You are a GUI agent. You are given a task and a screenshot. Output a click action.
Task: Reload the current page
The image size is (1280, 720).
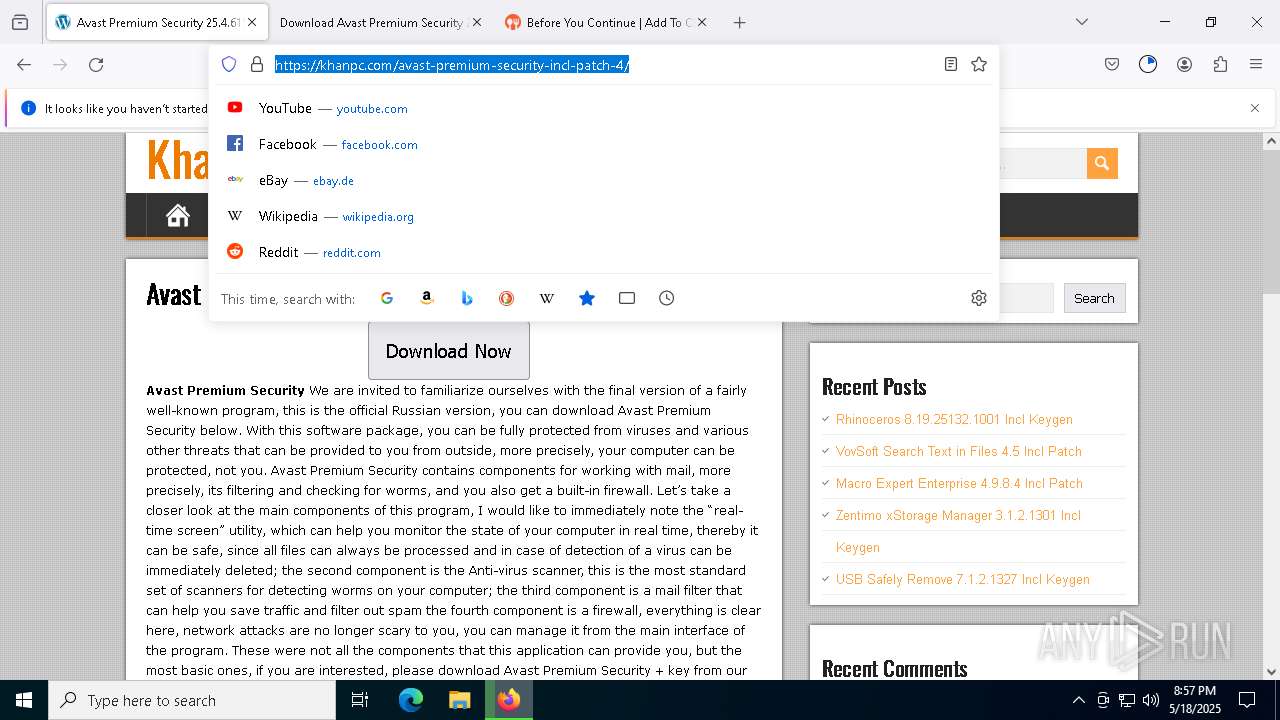coord(96,64)
